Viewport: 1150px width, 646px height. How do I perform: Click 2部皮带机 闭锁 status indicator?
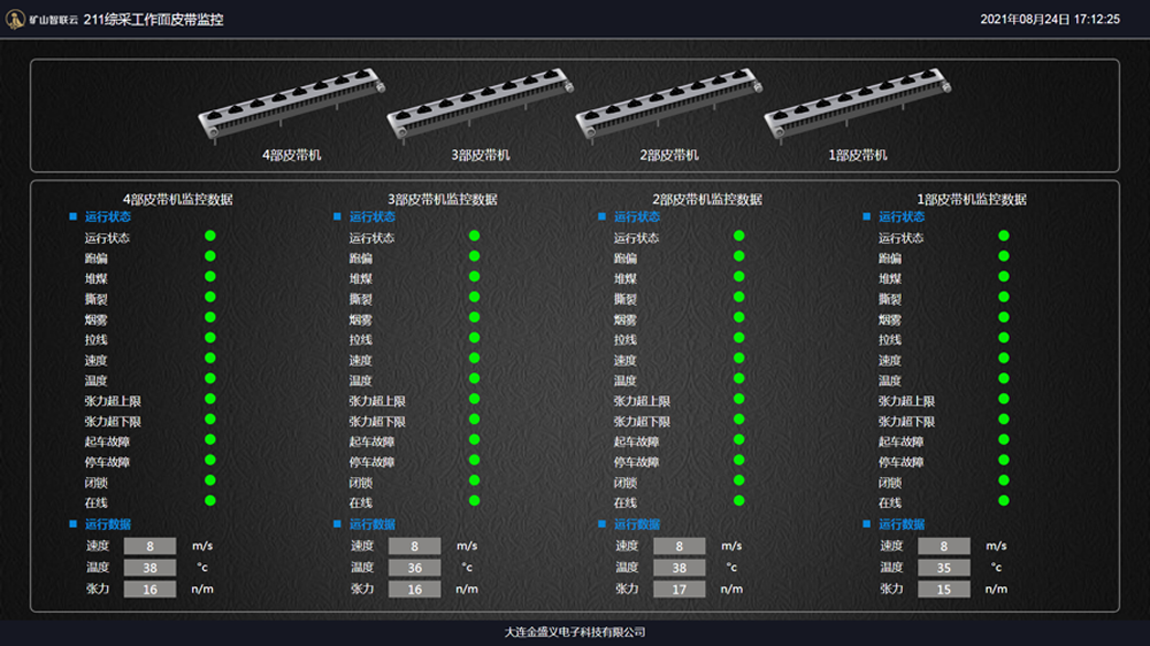click(x=739, y=481)
